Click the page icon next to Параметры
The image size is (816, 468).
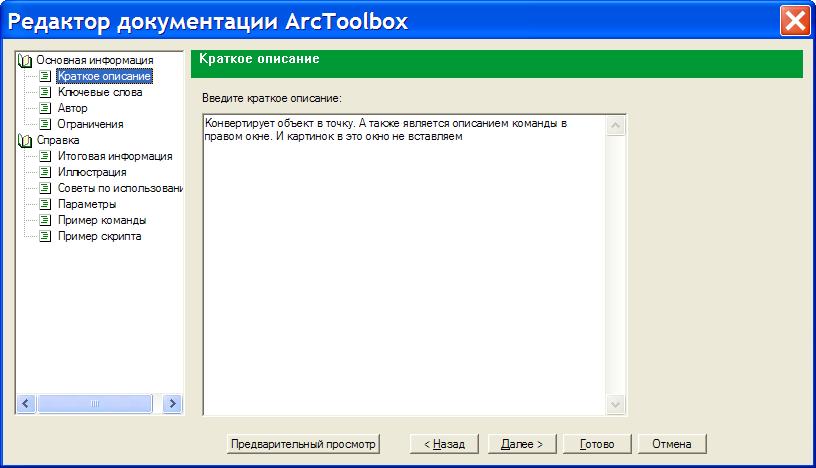coord(45,204)
